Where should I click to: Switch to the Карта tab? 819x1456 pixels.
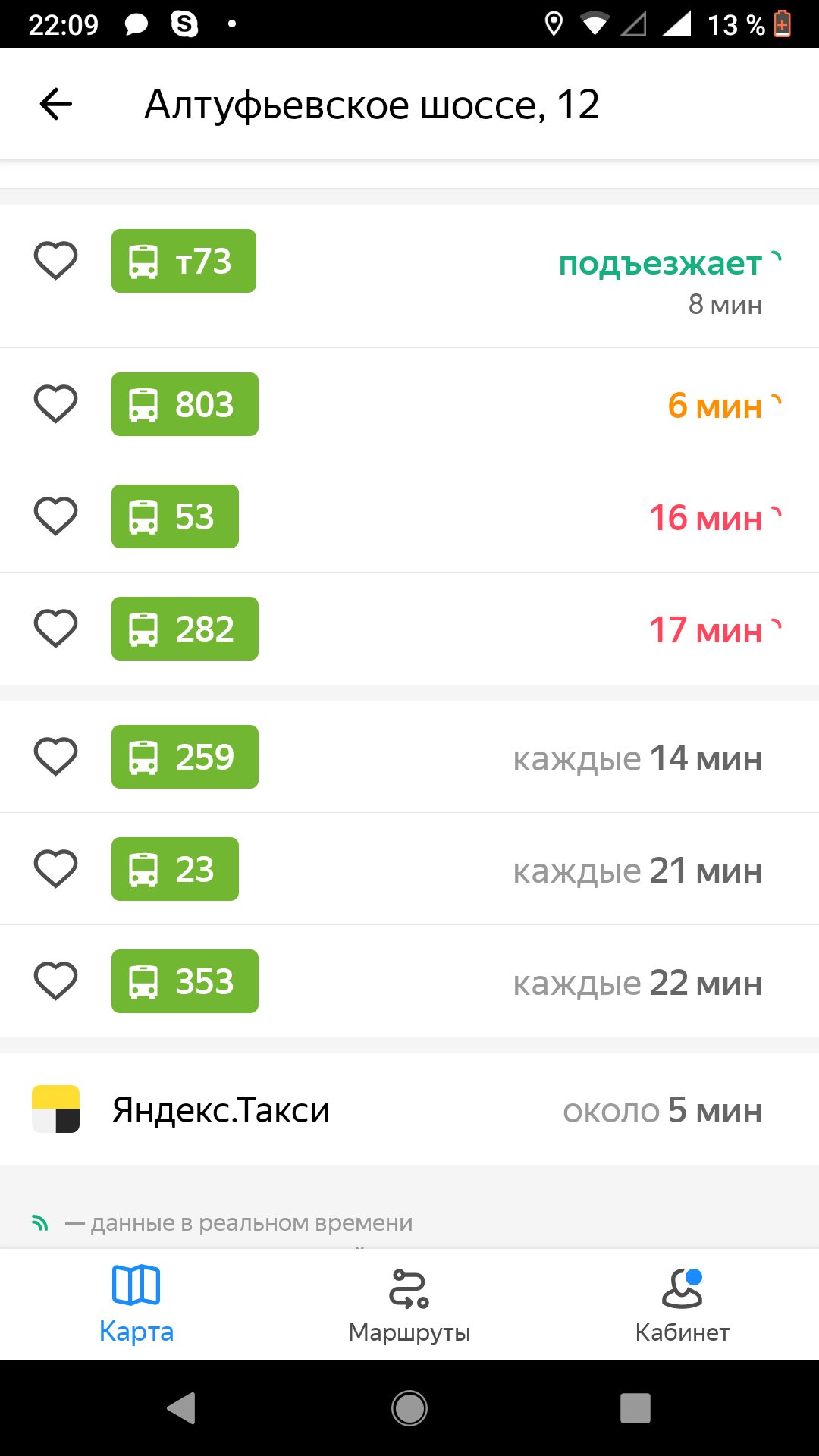[x=136, y=1304]
